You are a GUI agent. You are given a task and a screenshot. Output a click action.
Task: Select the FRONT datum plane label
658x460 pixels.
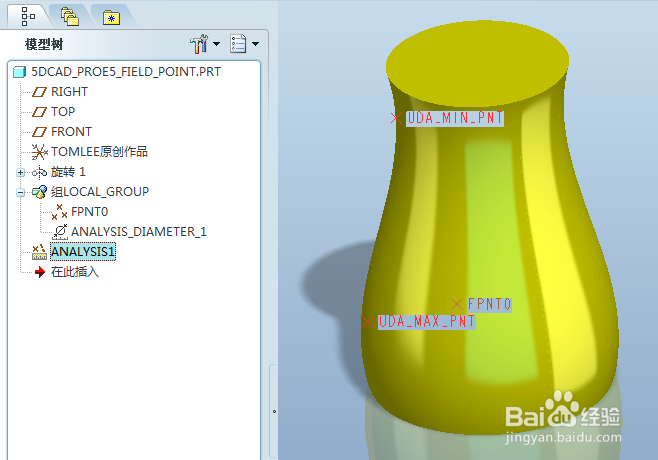(71, 132)
